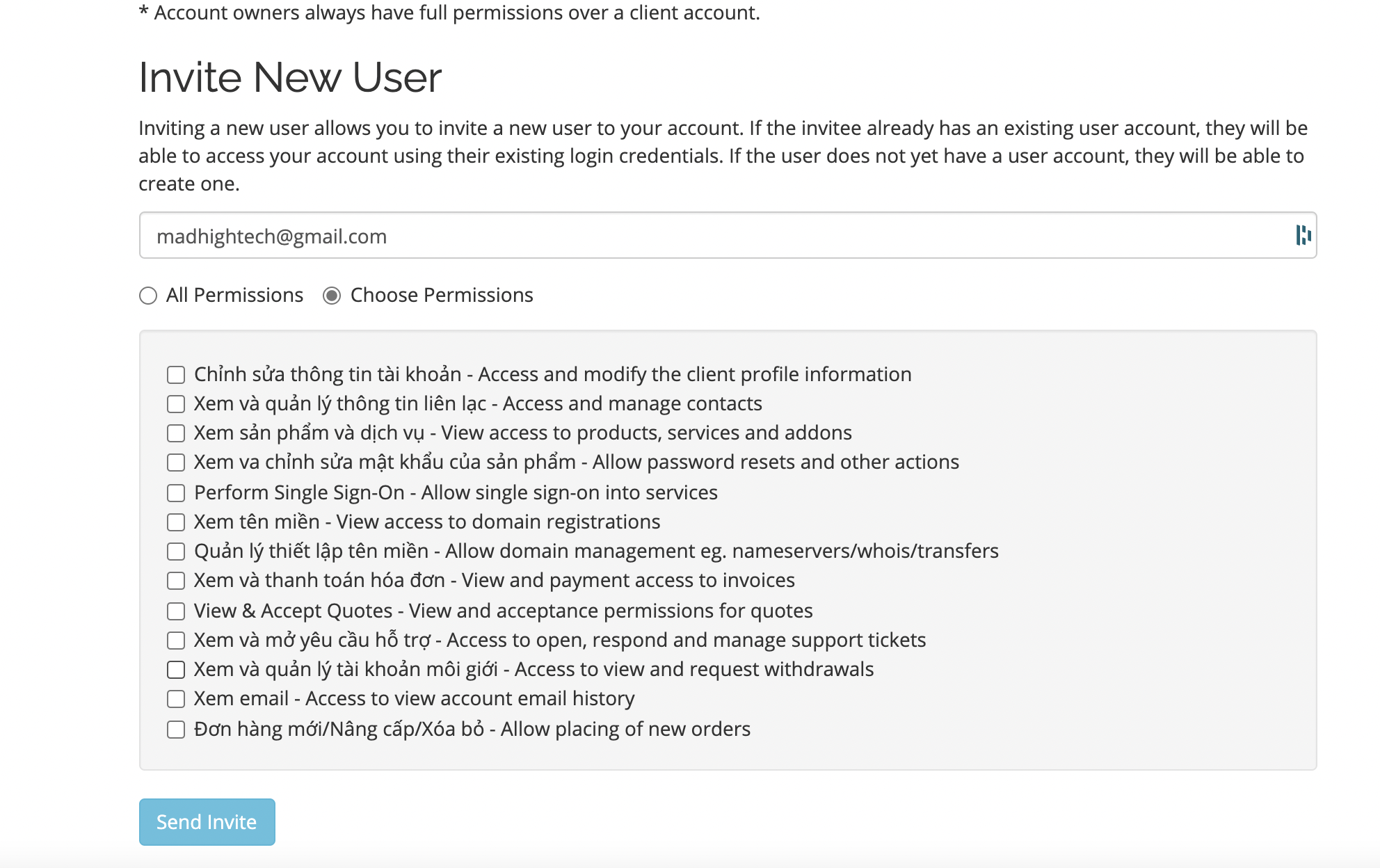Screen dimensions: 1380x868
Task: Enable 'Xem và thanh toán hóa đơn' permission
Action: tap(176, 581)
